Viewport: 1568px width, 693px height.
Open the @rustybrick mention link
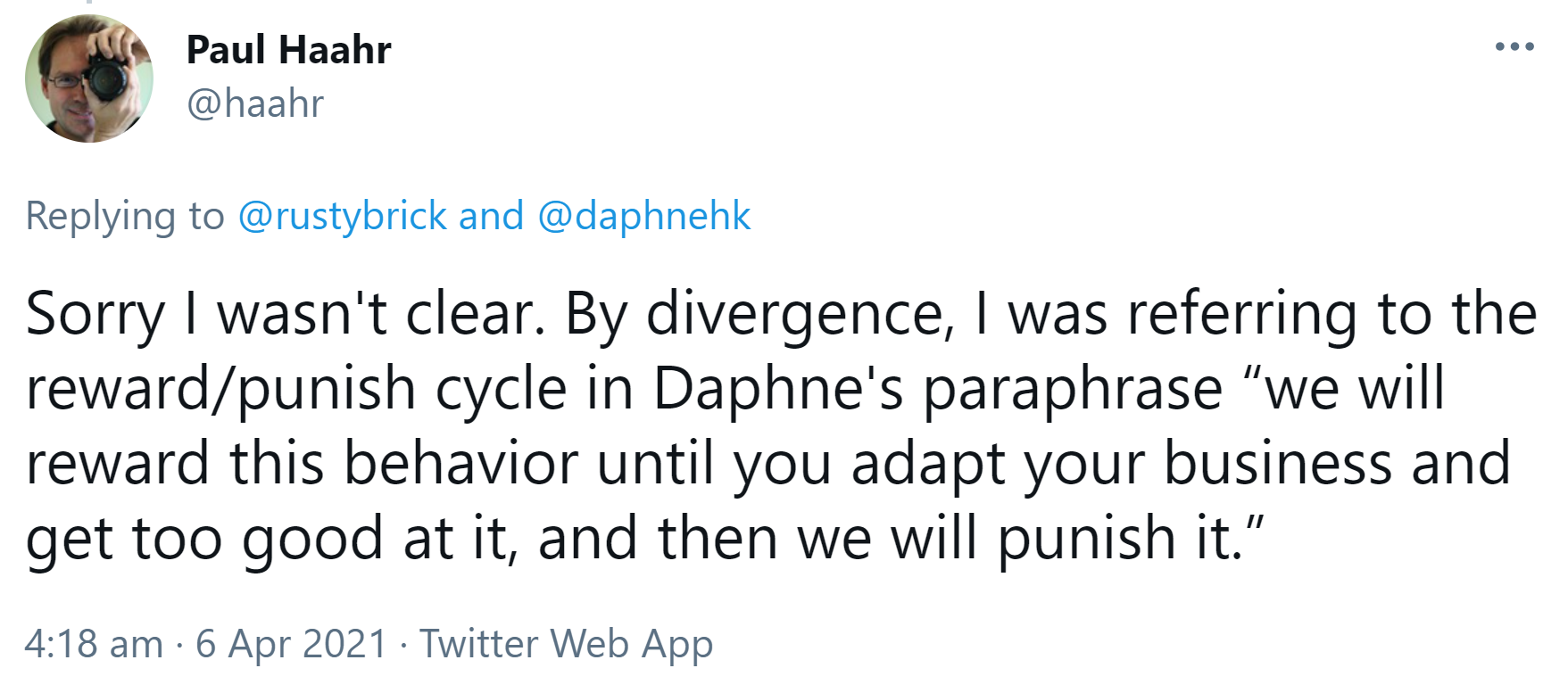pos(342,216)
